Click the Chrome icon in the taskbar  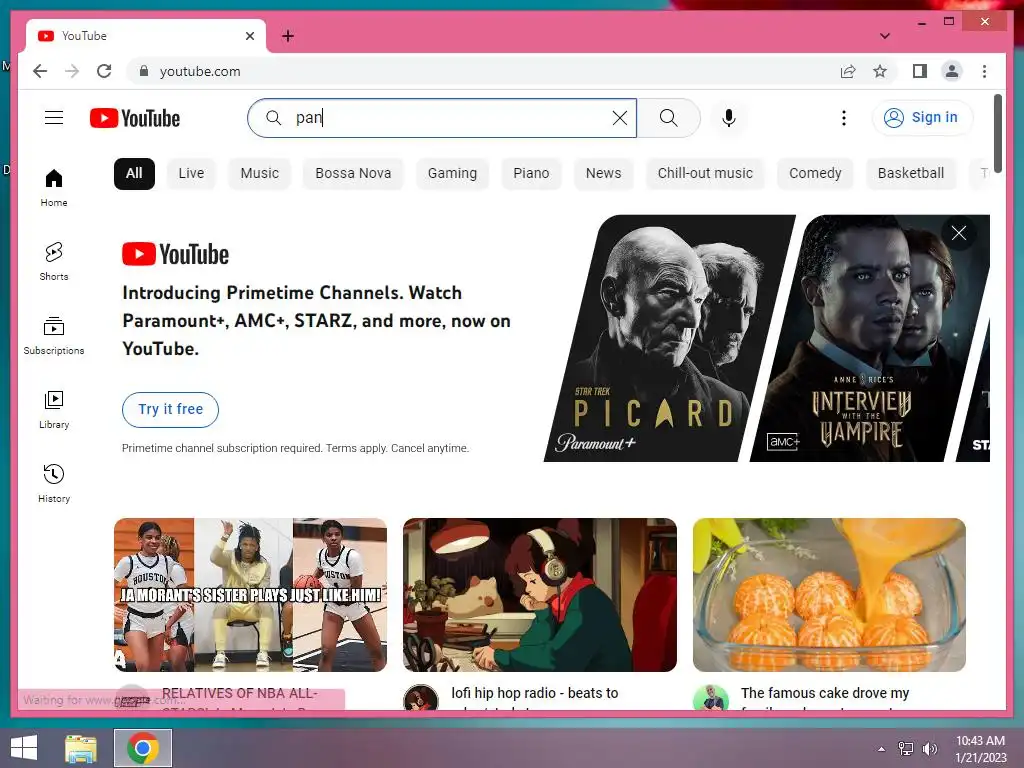(x=143, y=748)
